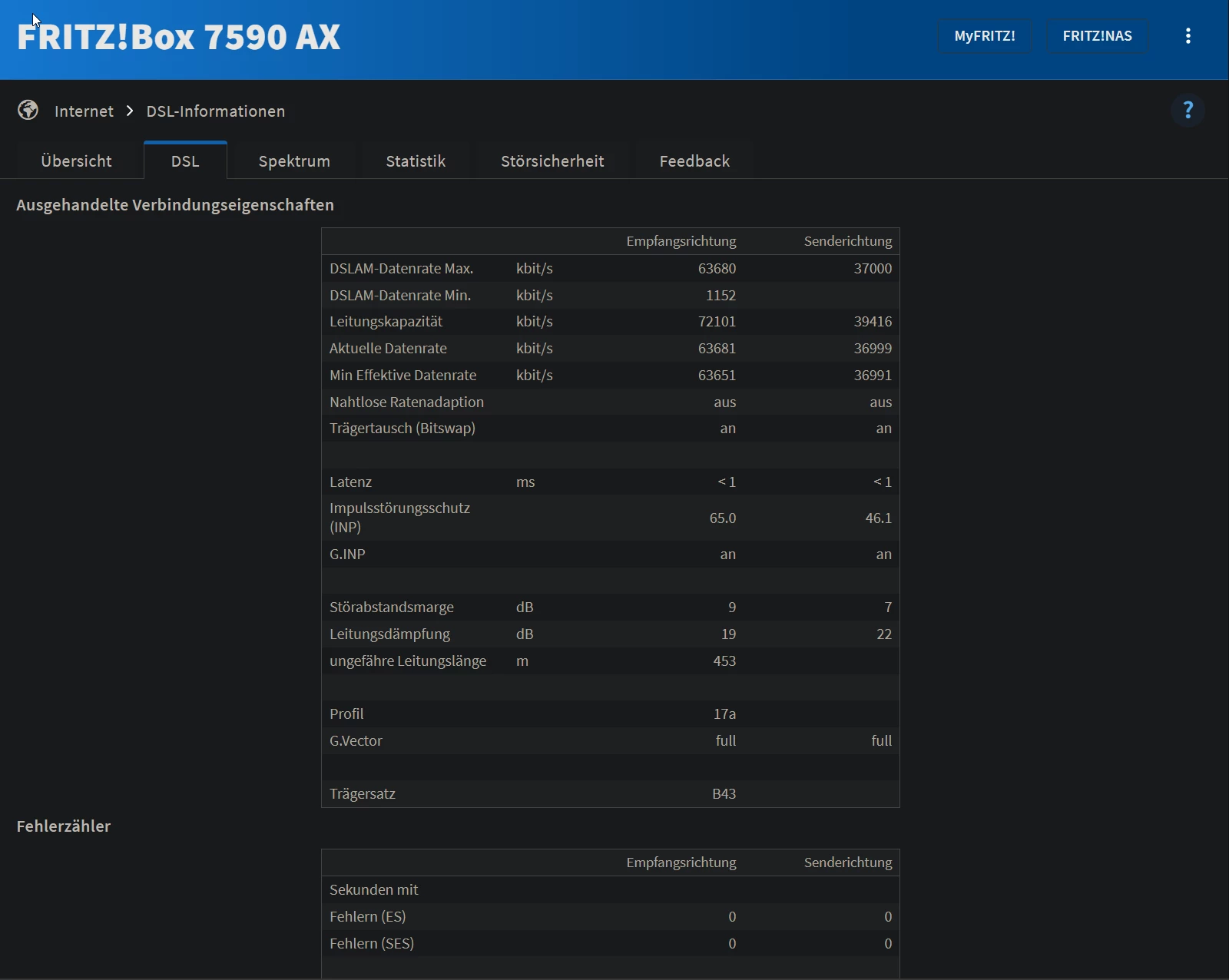The height and width of the screenshot is (980, 1229).
Task: Click carrier set value B43
Action: click(x=724, y=794)
